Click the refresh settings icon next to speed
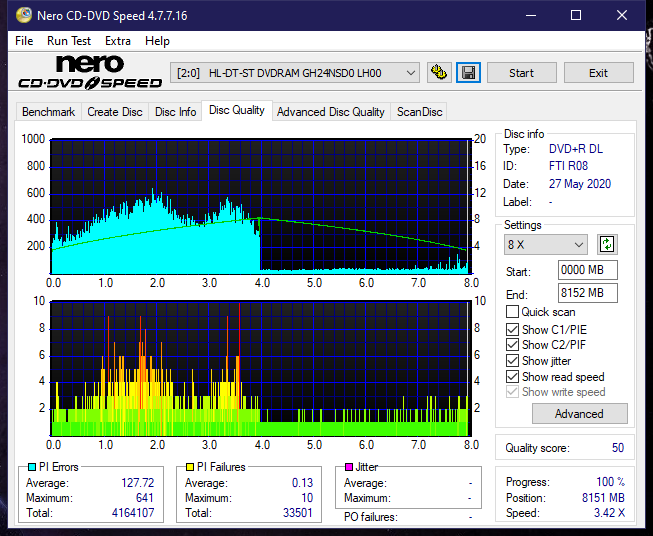 [607, 244]
